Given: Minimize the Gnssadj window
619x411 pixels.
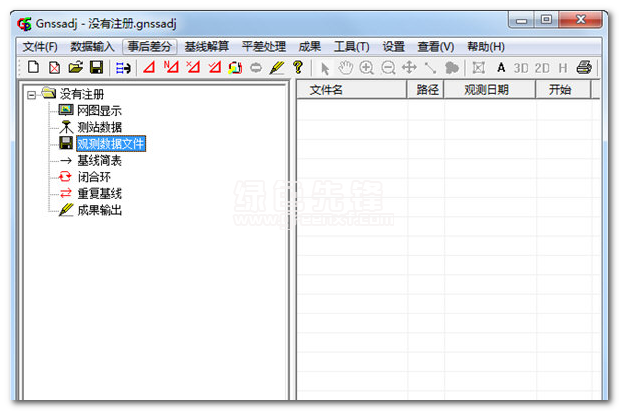Looking at the screenshot, I should 521,20.
